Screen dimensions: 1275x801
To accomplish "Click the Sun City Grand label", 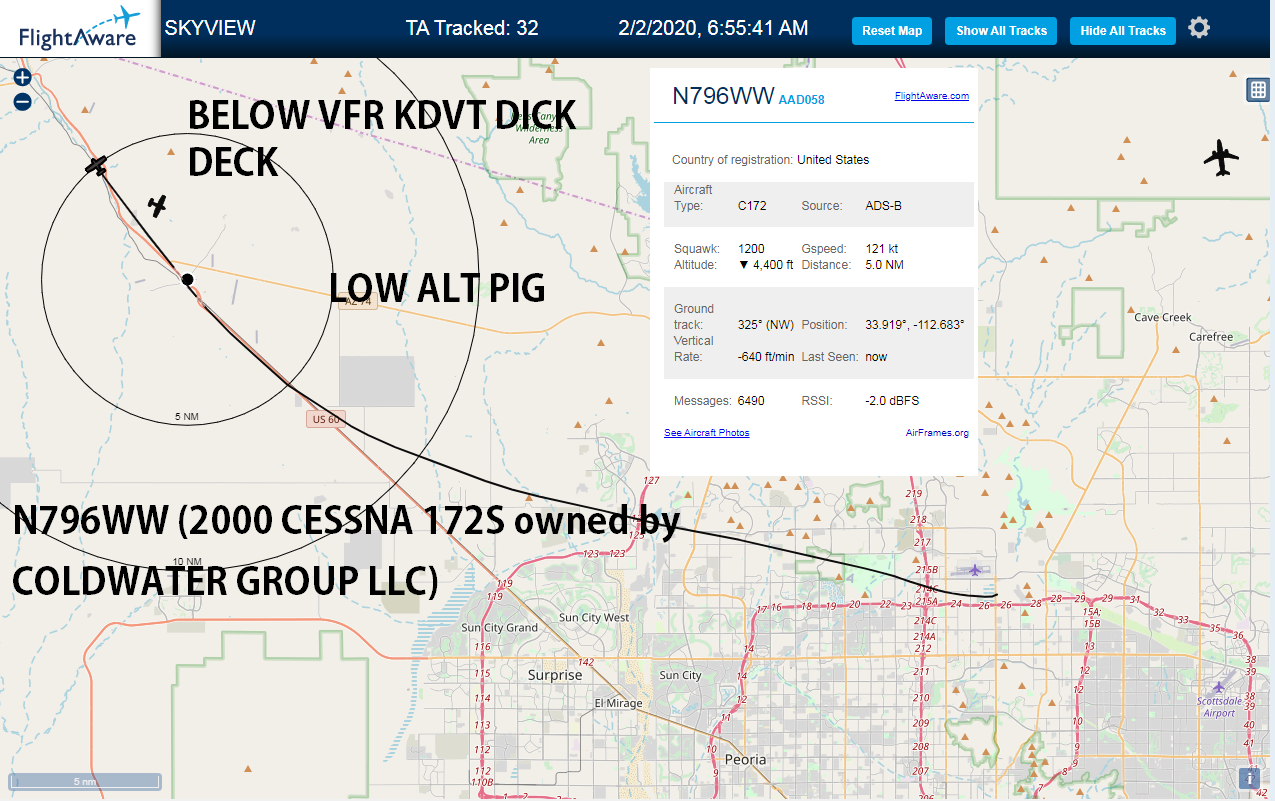I will point(499,628).
